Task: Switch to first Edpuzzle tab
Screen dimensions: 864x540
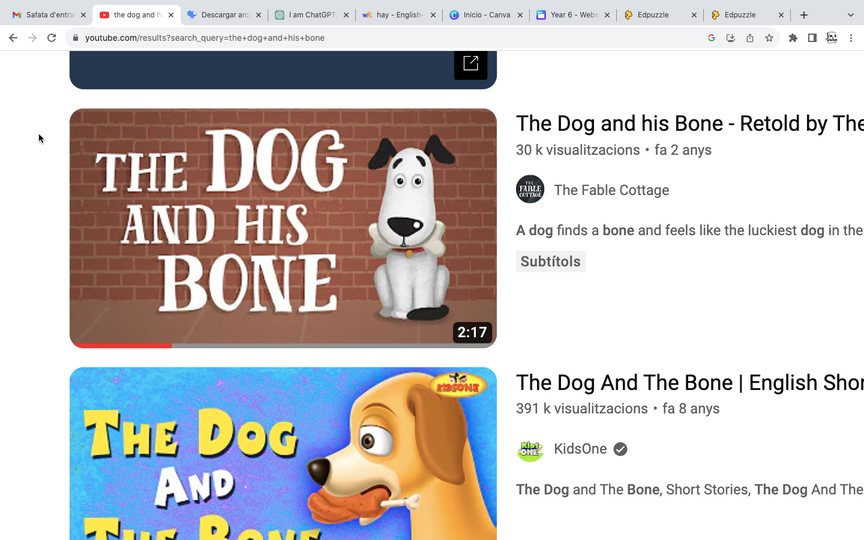Action: [x=660, y=15]
